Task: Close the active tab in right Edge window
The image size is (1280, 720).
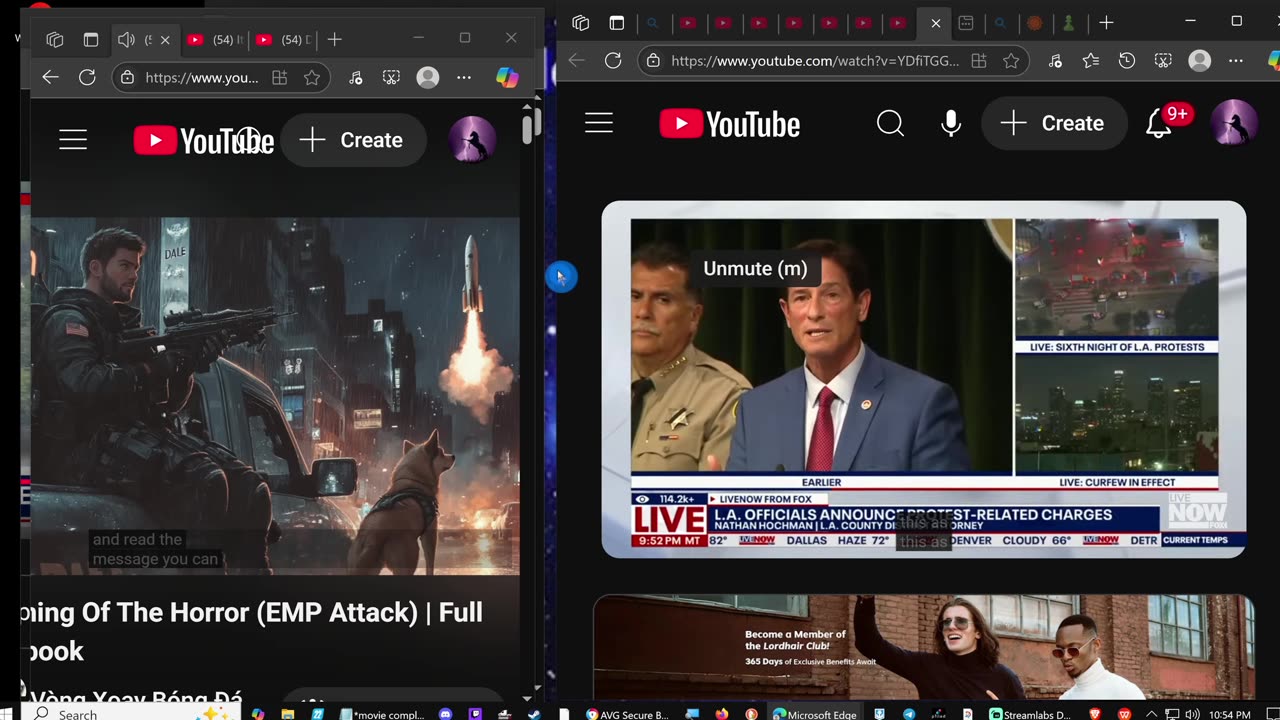Action: tap(935, 23)
